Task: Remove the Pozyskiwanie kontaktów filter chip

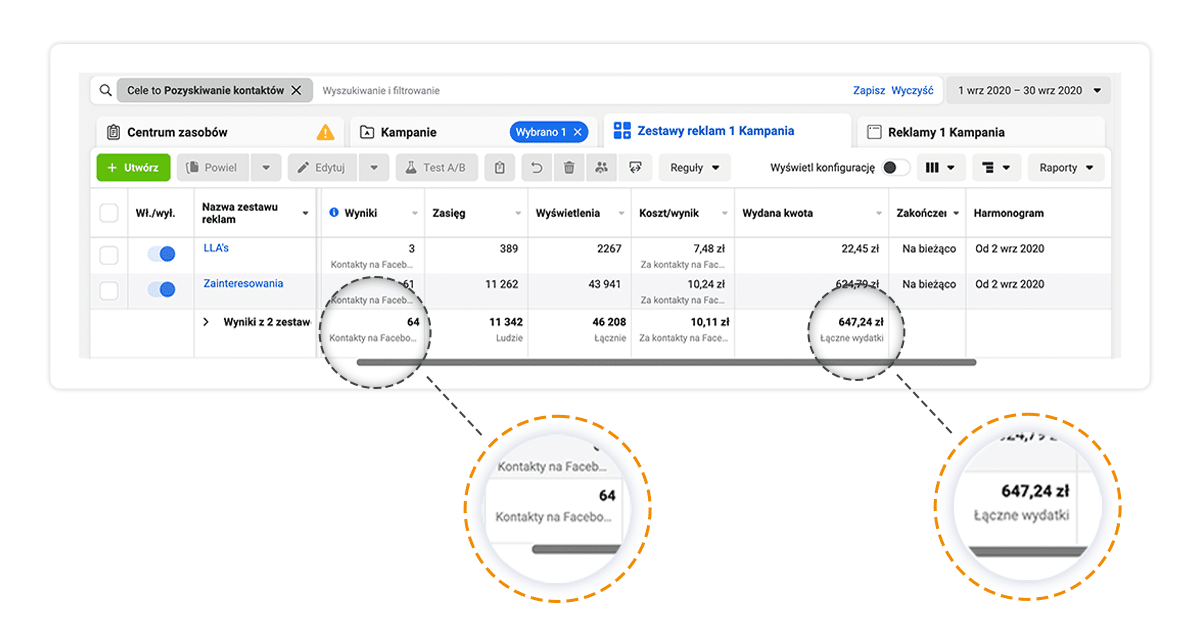Action: click(x=296, y=90)
